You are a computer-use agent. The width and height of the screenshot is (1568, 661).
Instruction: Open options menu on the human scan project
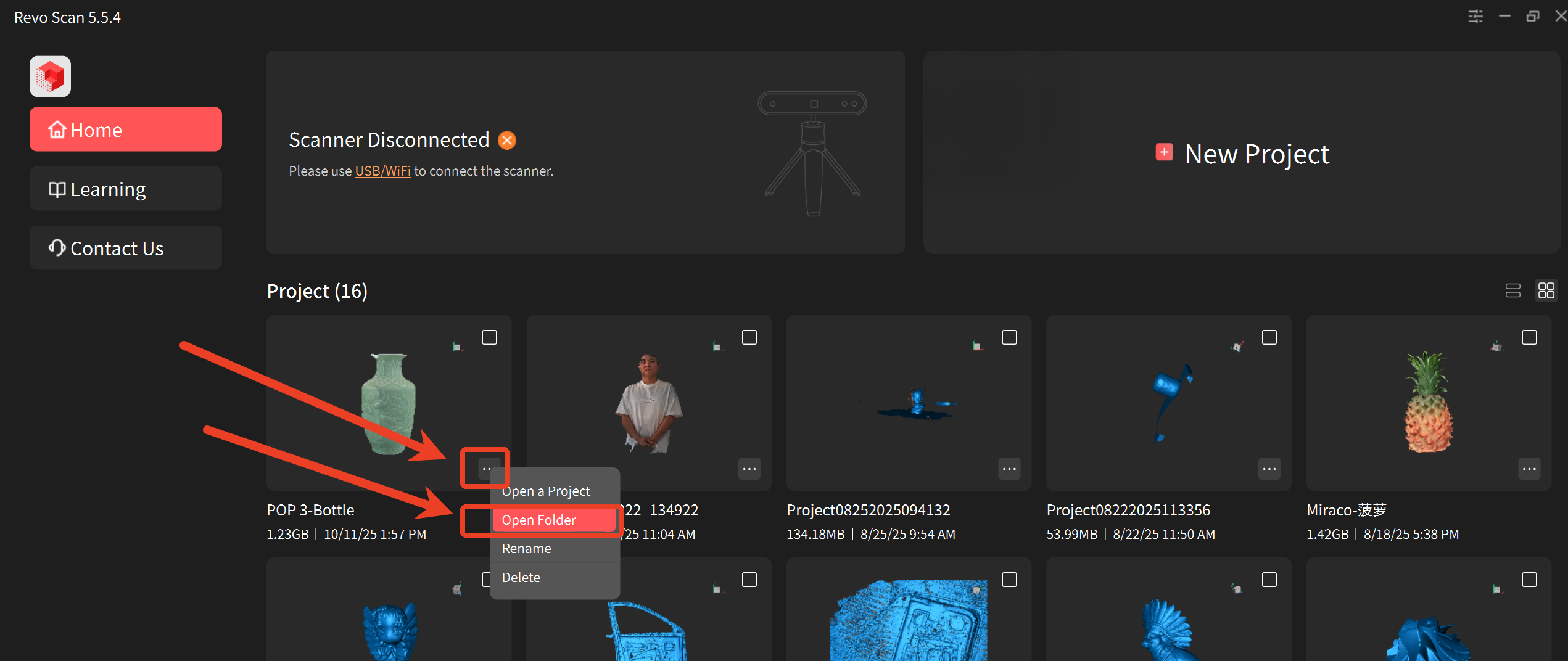(x=749, y=469)
